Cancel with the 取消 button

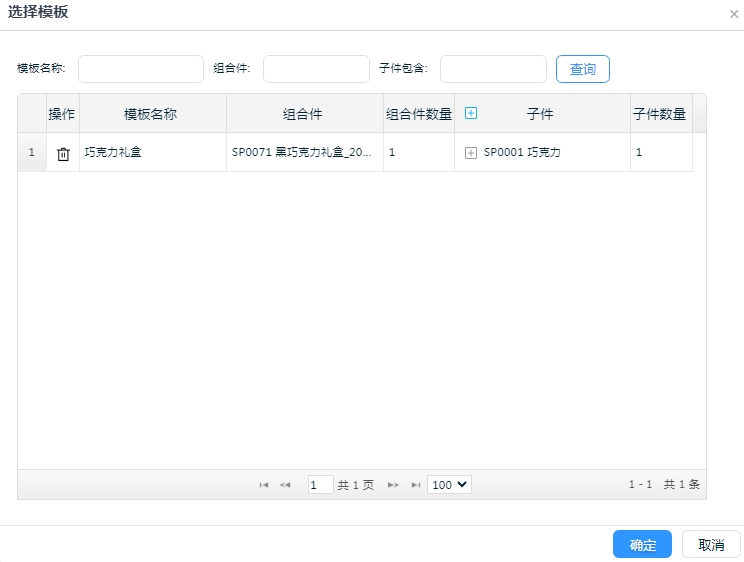(x=711, y=544)
